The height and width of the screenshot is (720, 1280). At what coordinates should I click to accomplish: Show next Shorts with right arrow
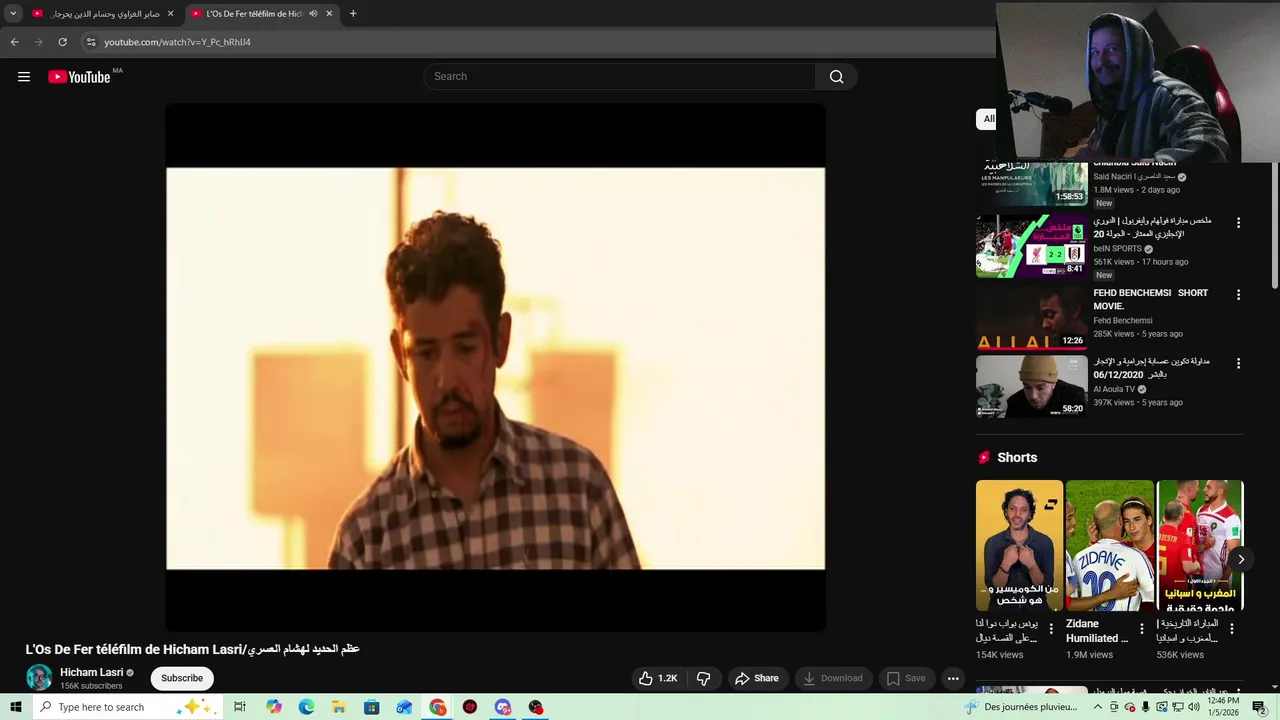coord(1241,559)
